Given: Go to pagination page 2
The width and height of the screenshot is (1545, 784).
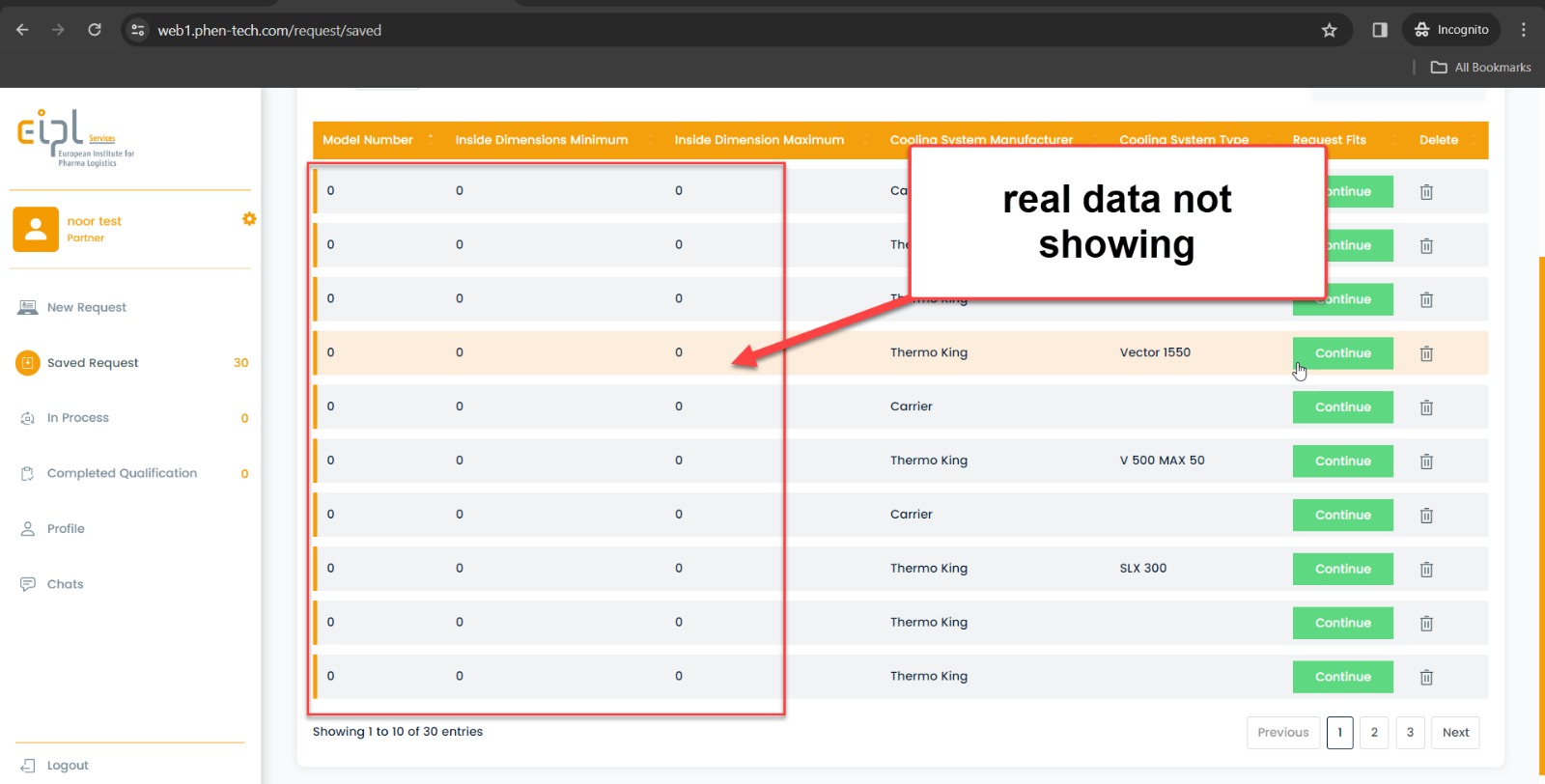Looking at the screenshot, I should point(1374,733).
